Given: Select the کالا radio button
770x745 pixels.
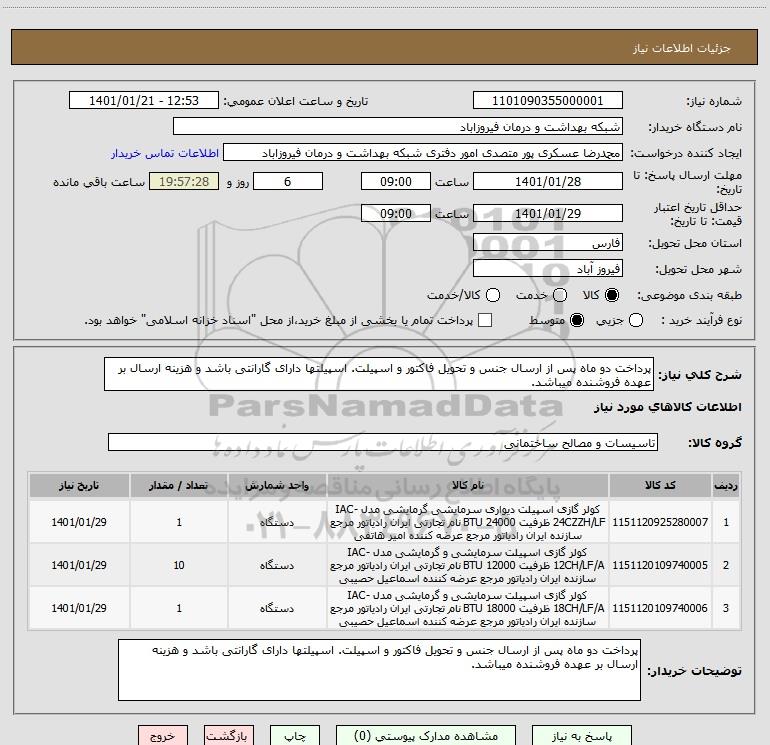Looking at the screenshot, I should [612, 295].
